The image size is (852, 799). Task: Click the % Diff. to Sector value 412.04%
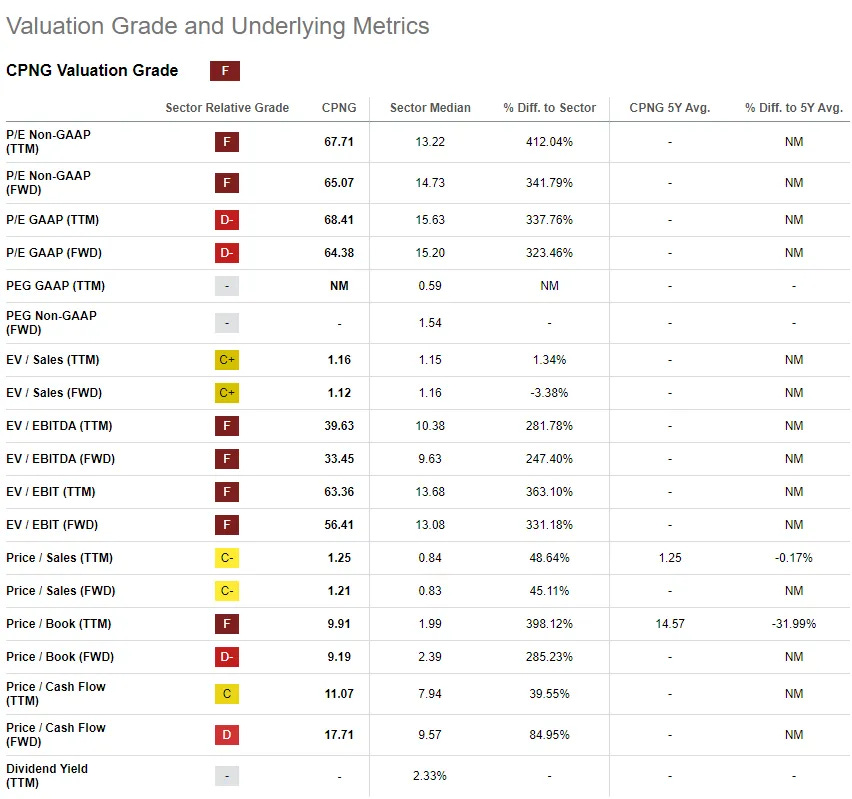[x=549, y=142]
